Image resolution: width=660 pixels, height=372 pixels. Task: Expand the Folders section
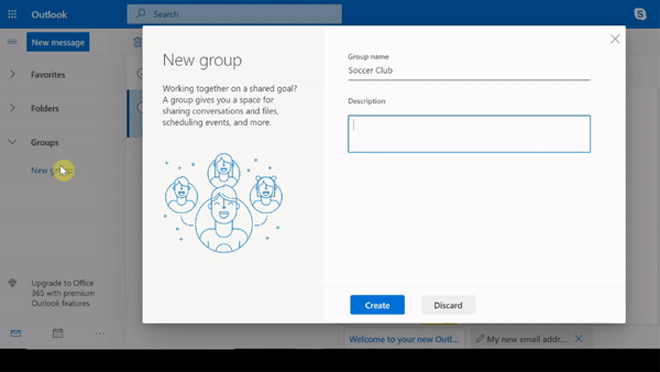pos(12,108)
